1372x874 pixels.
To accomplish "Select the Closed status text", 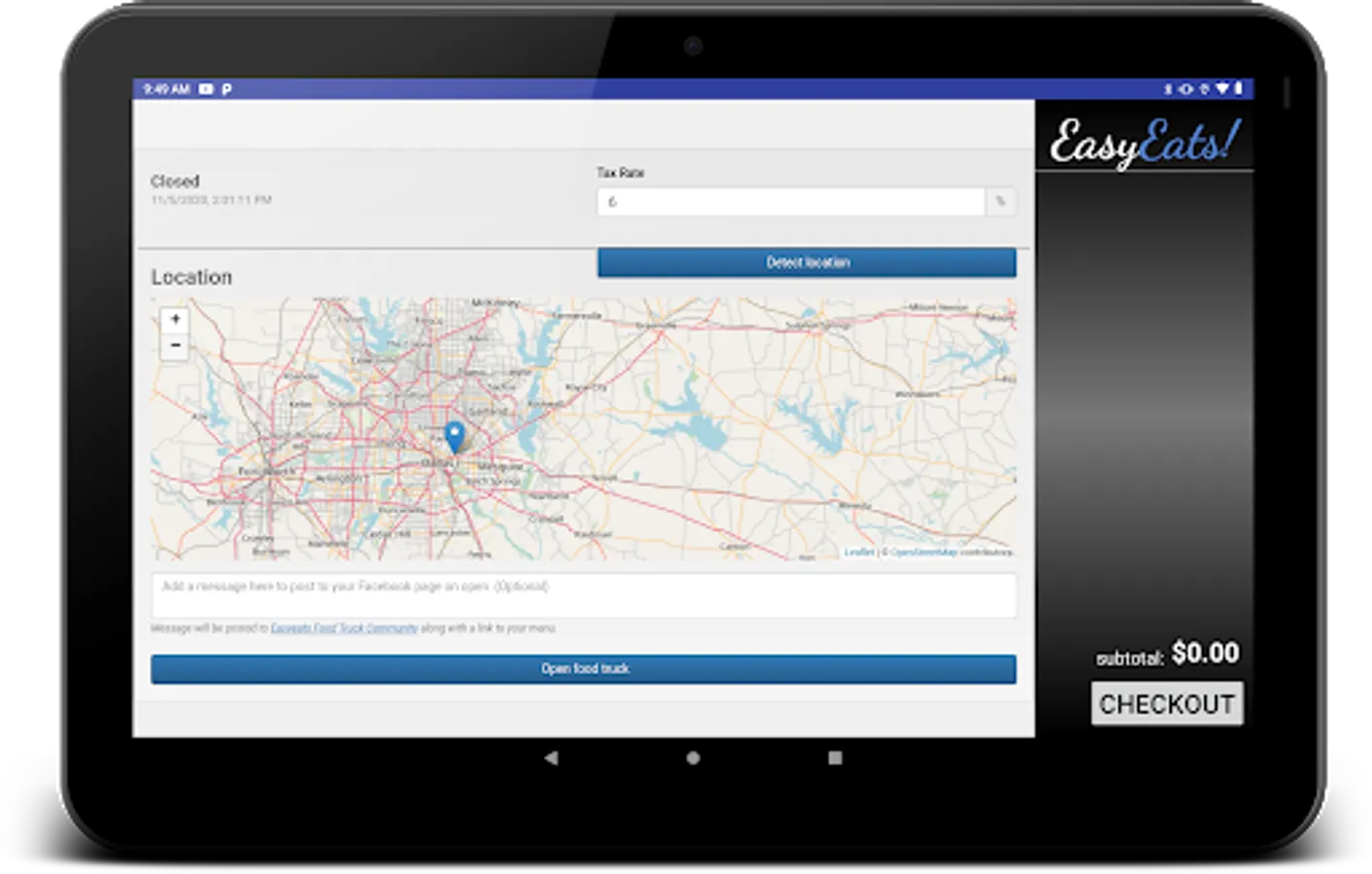I will (175, 182).
